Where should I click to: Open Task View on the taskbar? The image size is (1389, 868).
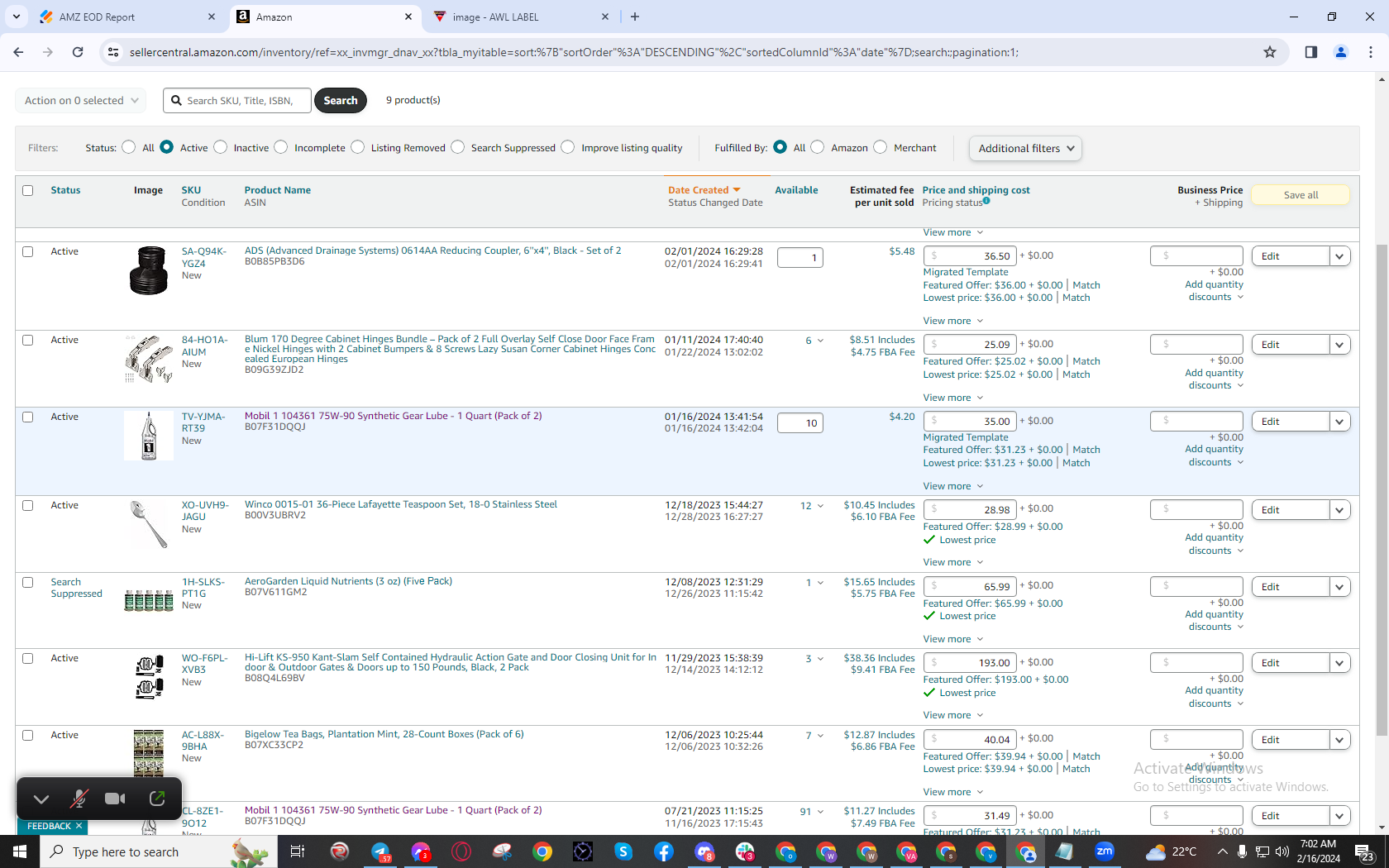(x=298, y=851)
